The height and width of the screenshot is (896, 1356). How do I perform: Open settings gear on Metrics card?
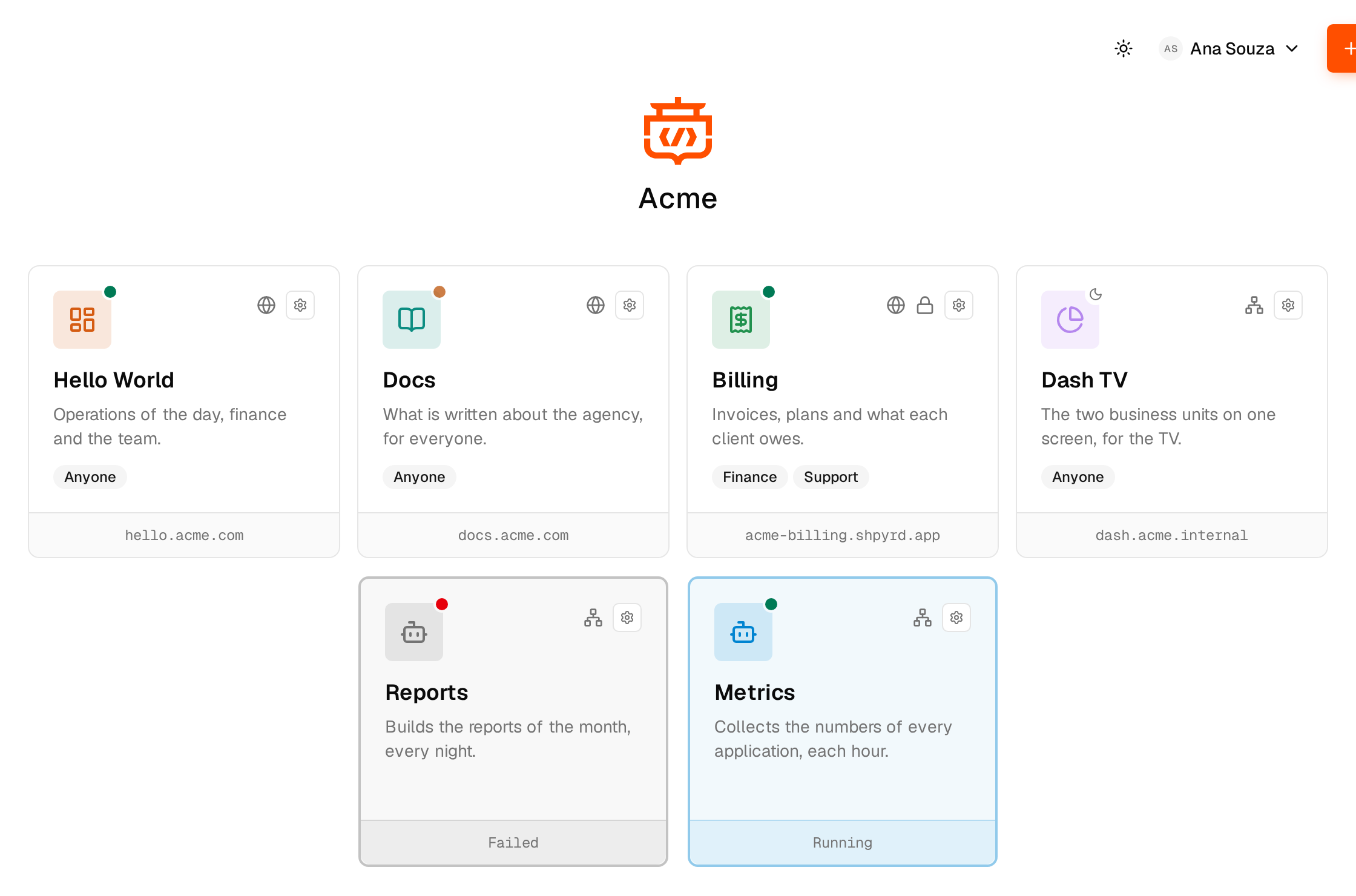tap(956, 618)
